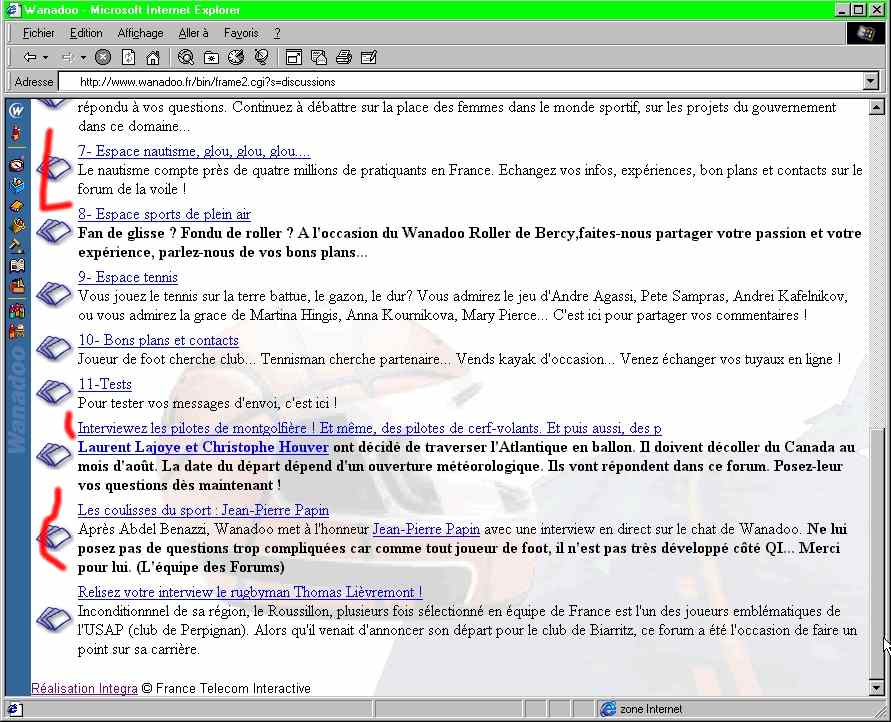Click the page scrollbar down arrow
The image size is (891, 722).
[876, 688]
